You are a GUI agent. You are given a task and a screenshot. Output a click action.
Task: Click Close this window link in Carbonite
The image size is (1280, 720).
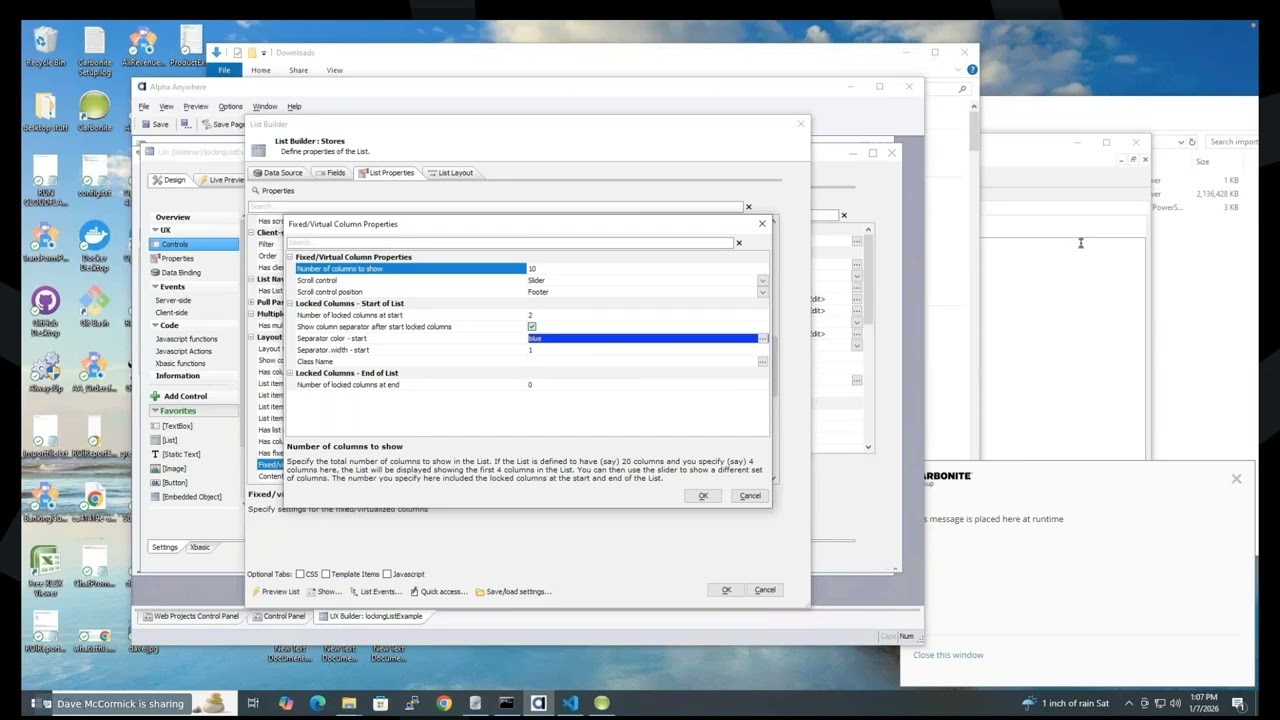tap(948, 655)
